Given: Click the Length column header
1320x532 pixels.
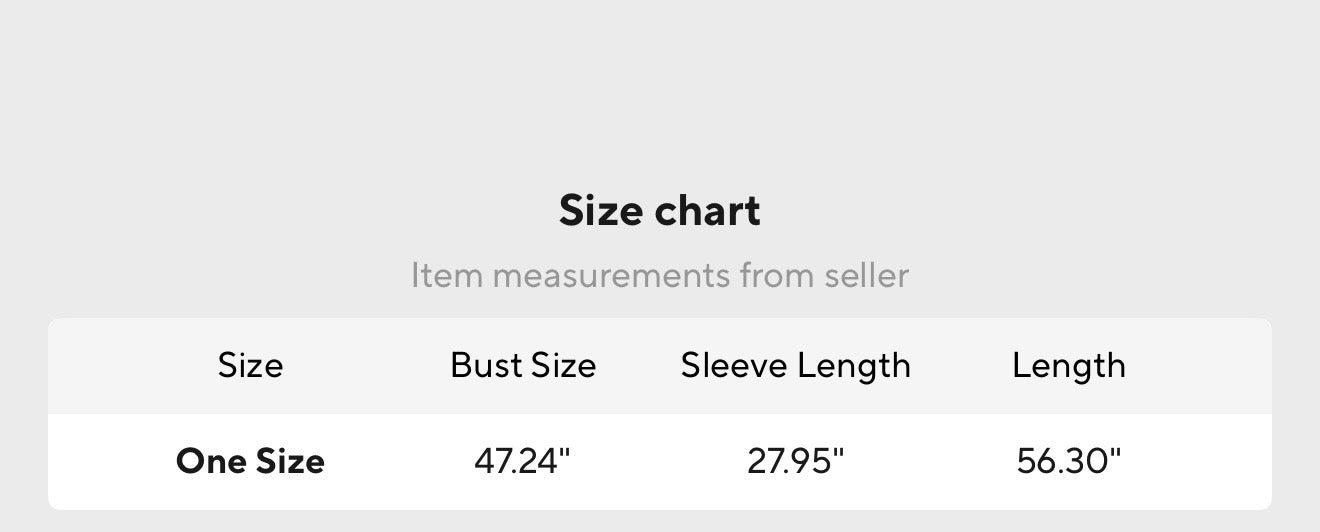Looking at the screenshot, I should point(1068,365).
